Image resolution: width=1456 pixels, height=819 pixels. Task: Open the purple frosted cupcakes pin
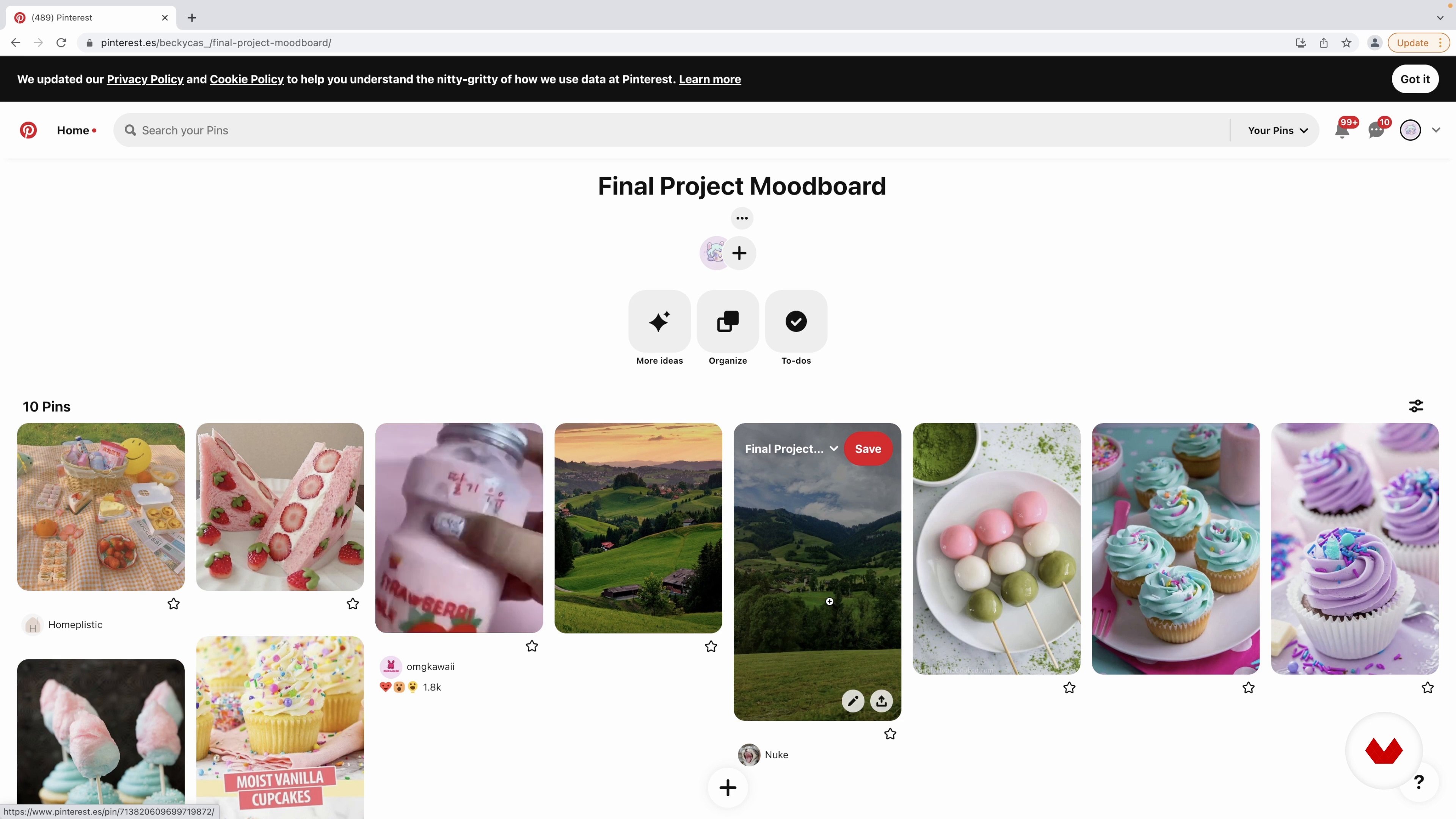point(1355,548)
